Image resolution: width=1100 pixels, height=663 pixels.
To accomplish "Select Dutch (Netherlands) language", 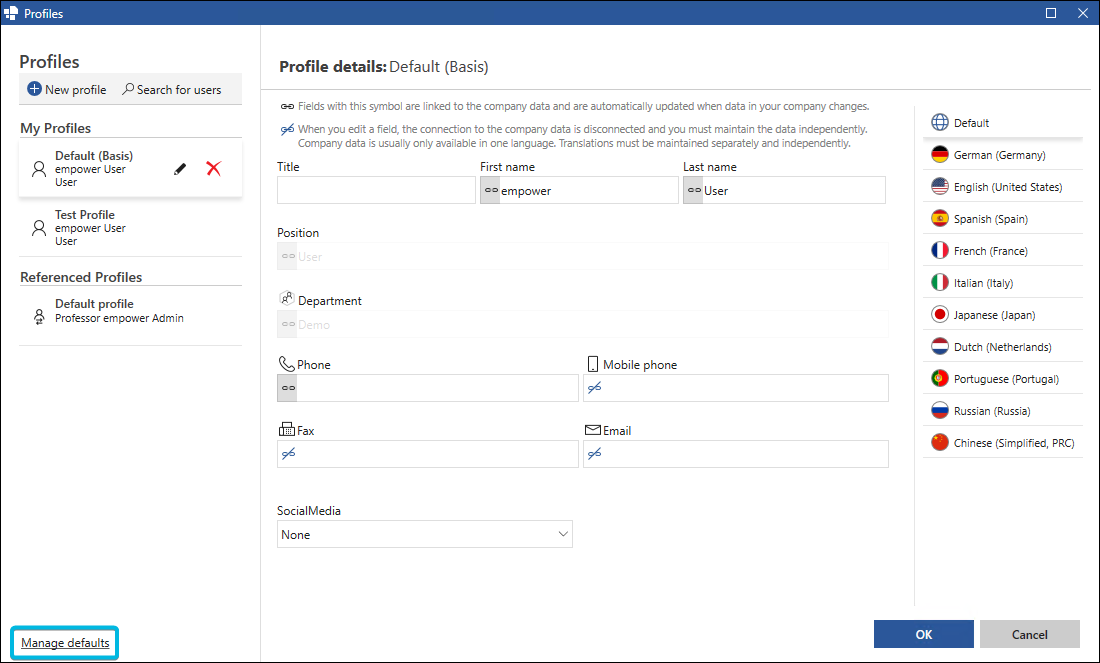I will coord(1003,347).
